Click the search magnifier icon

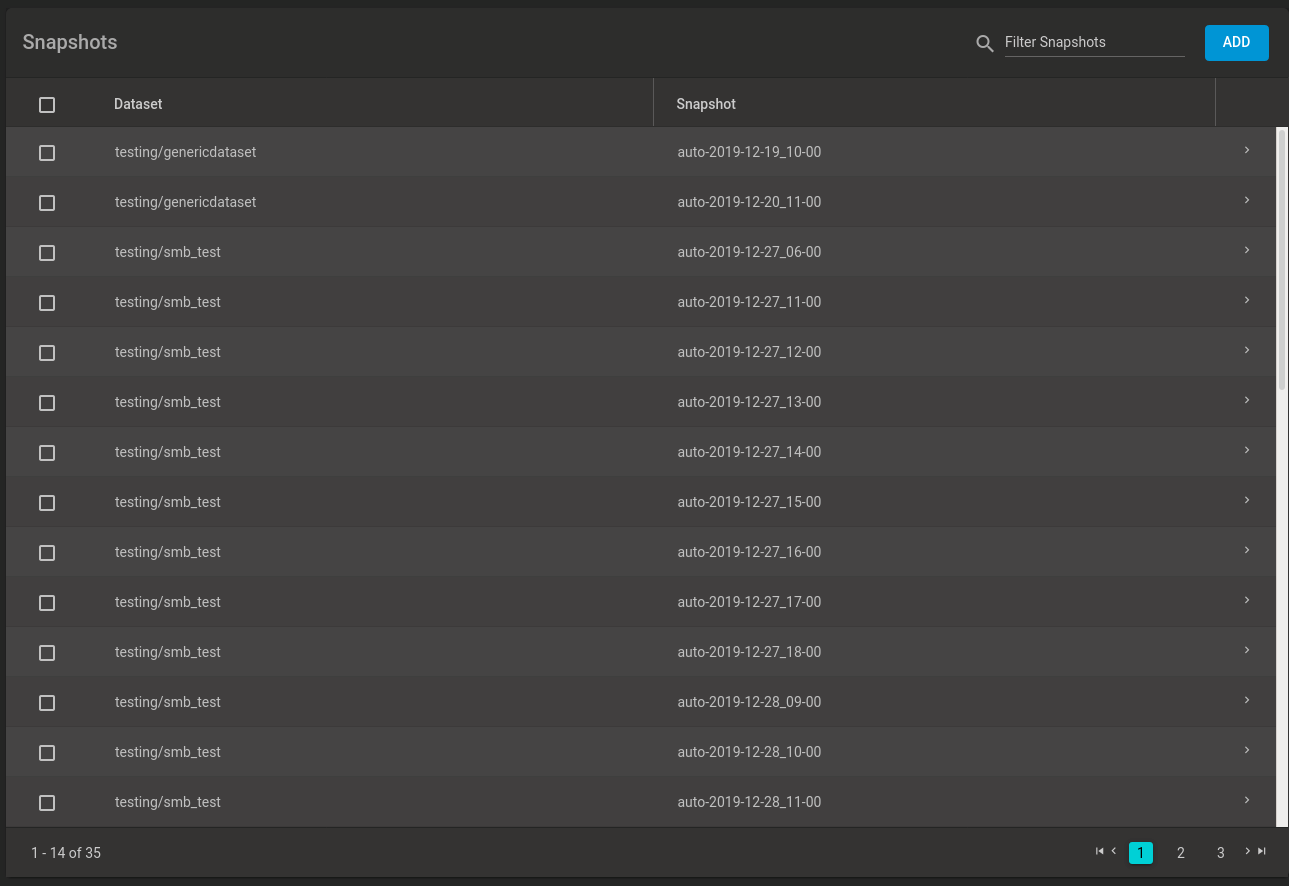pos(985,43)
